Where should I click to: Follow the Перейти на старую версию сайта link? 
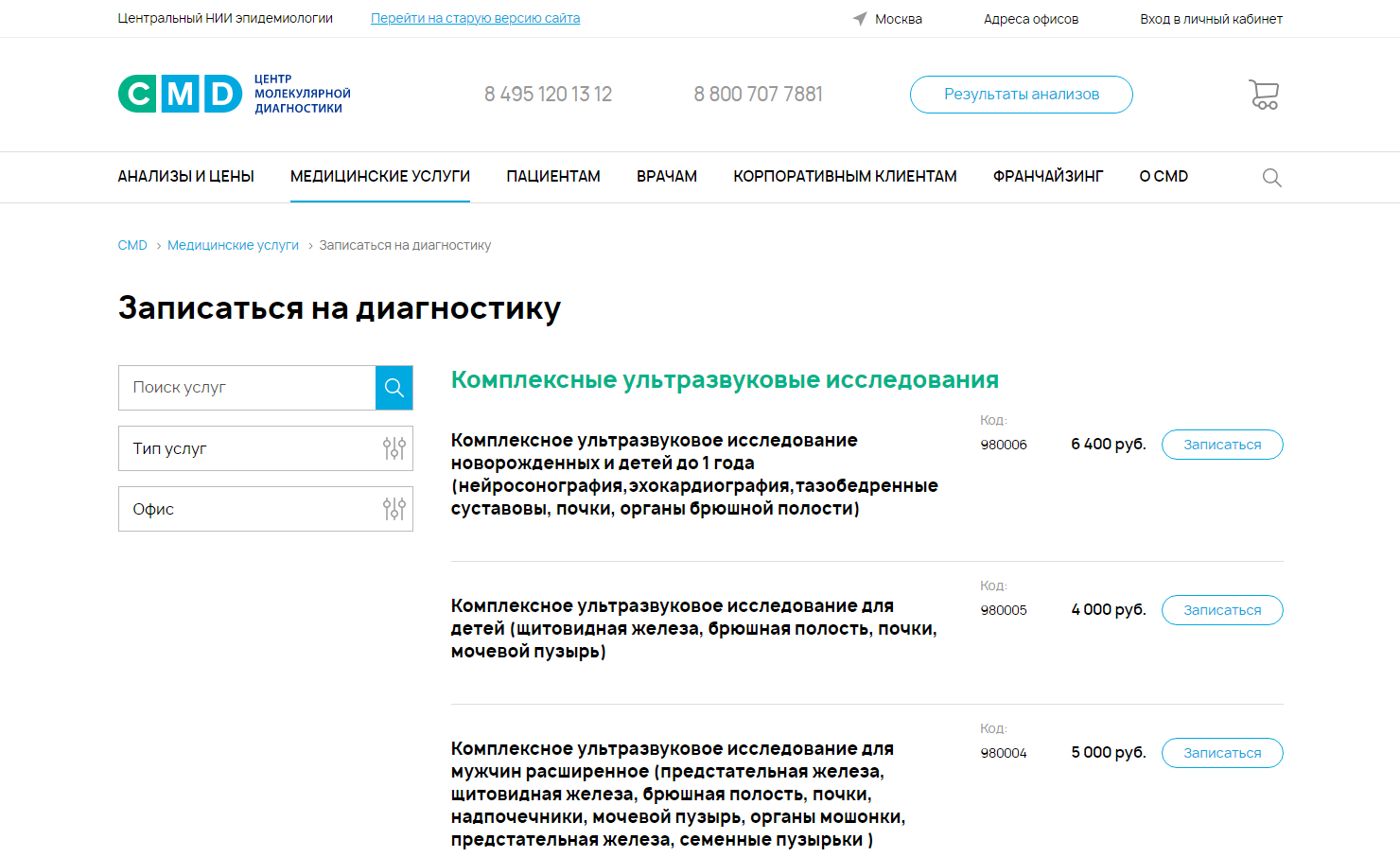tap(475, 18)
